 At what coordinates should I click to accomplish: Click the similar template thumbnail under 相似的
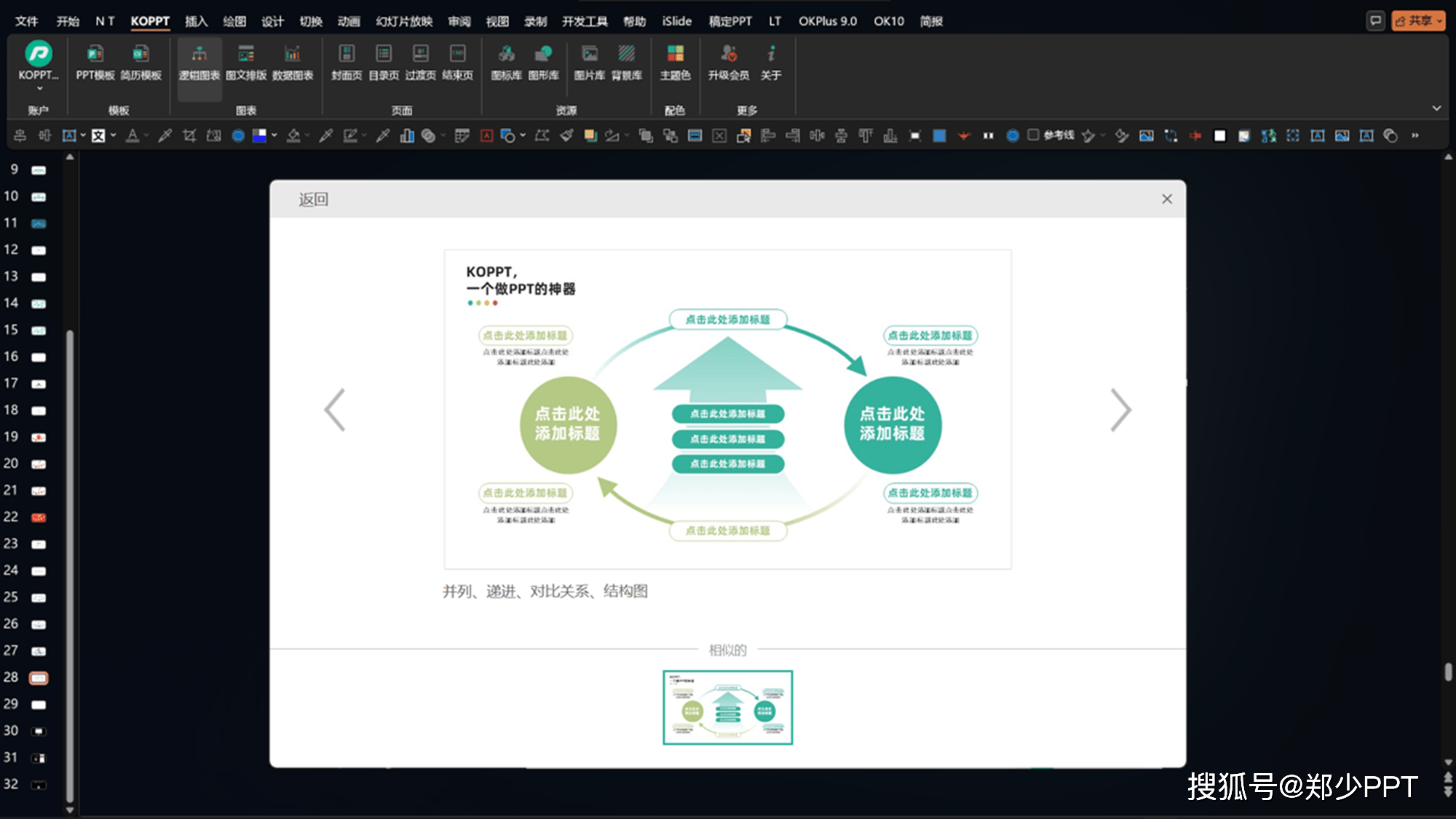click(x=727, y=707)
